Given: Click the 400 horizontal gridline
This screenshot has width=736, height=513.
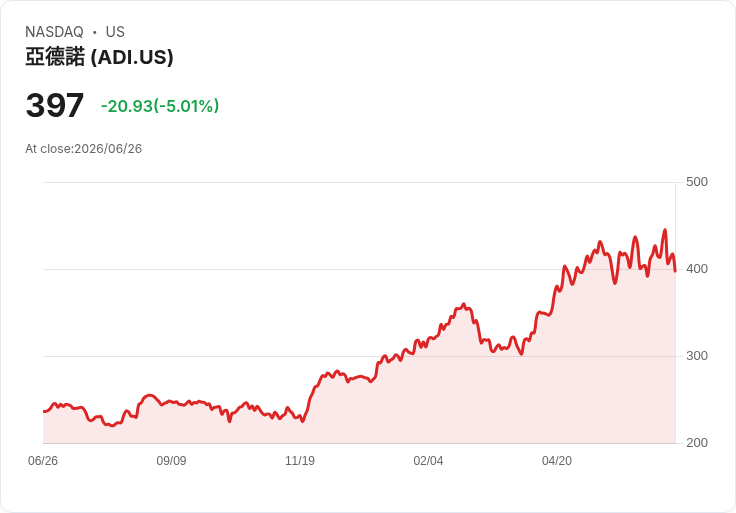Looking at the screenshot, I should [x=359, y=269].
